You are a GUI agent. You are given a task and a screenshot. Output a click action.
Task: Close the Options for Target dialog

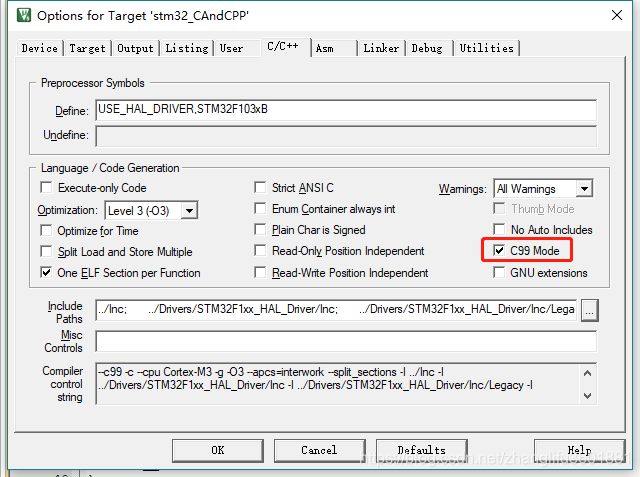point(617,16)
